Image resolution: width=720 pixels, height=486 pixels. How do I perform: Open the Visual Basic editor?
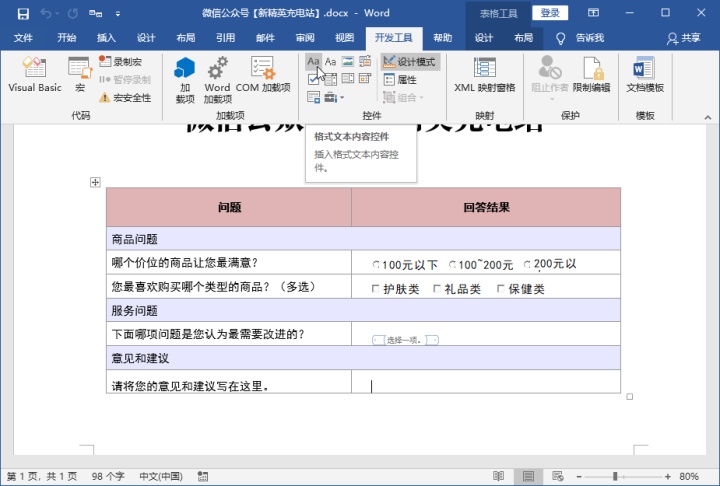35,74
